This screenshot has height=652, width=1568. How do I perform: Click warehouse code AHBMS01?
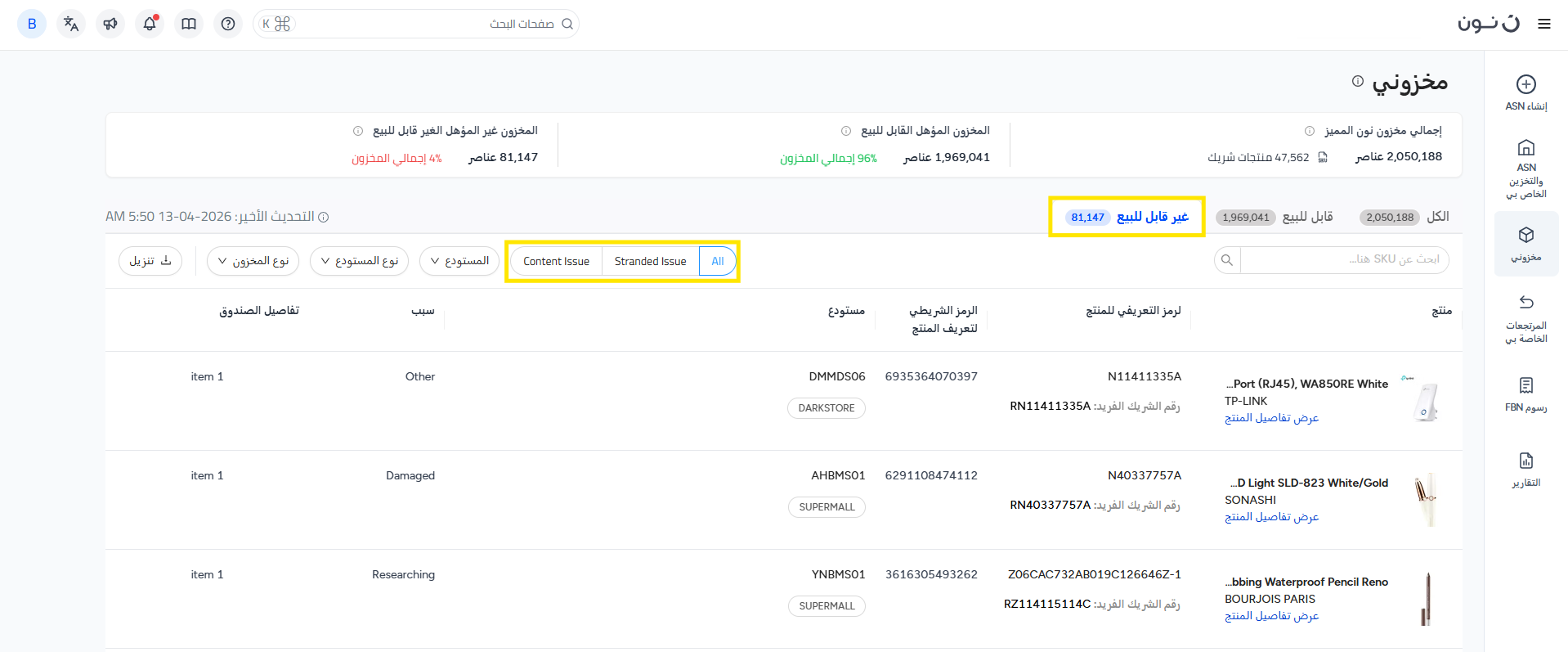coord(838,475)
